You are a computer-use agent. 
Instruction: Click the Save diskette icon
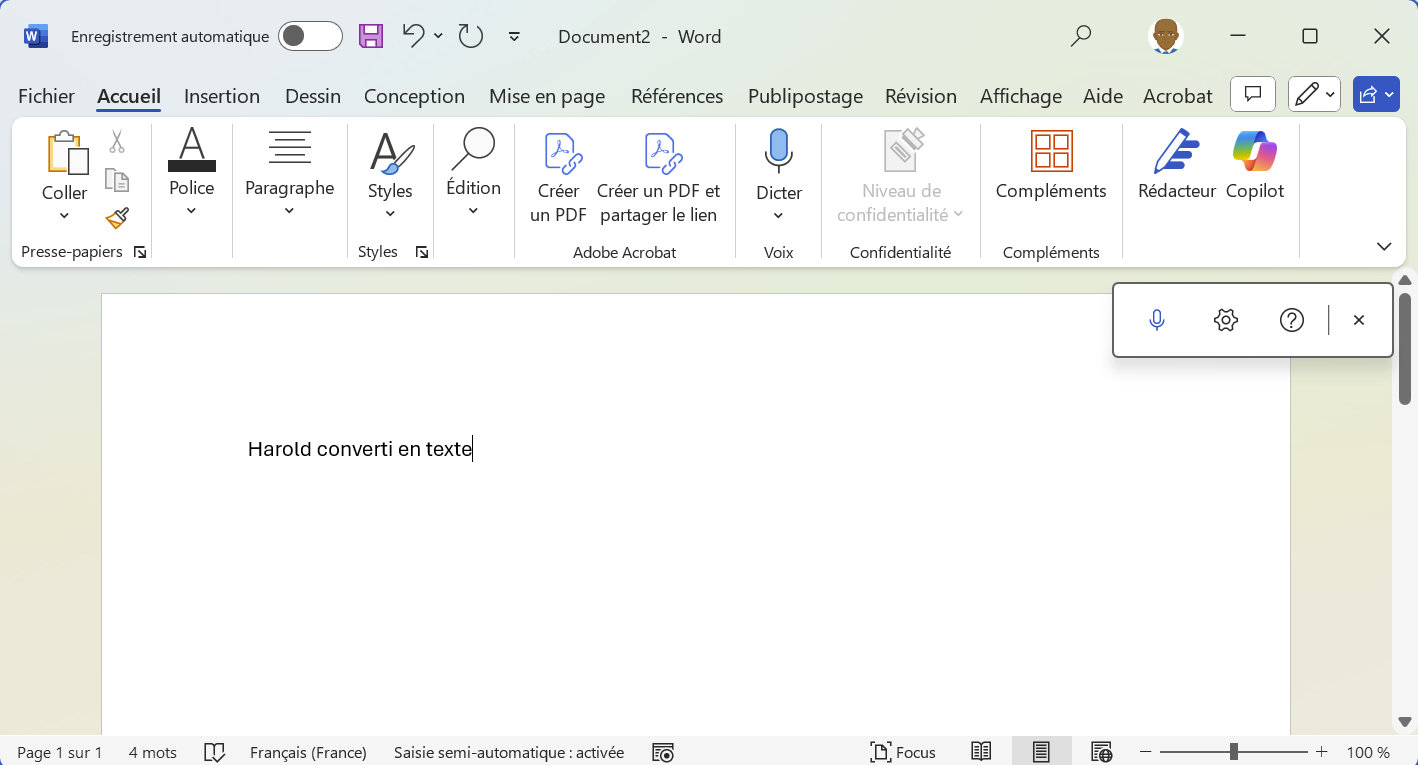pos(371,37)
